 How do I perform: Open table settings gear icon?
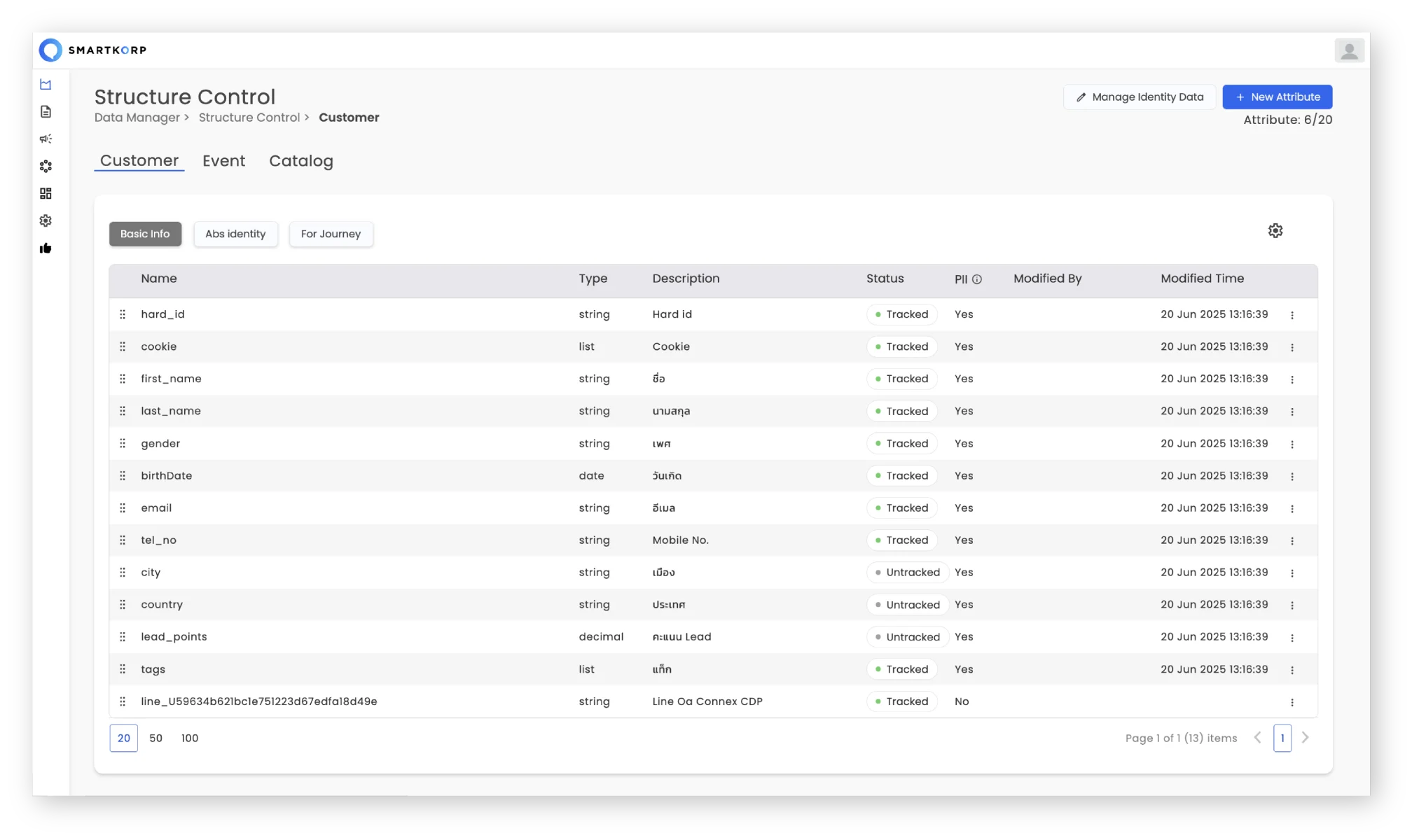point(1275,230)
